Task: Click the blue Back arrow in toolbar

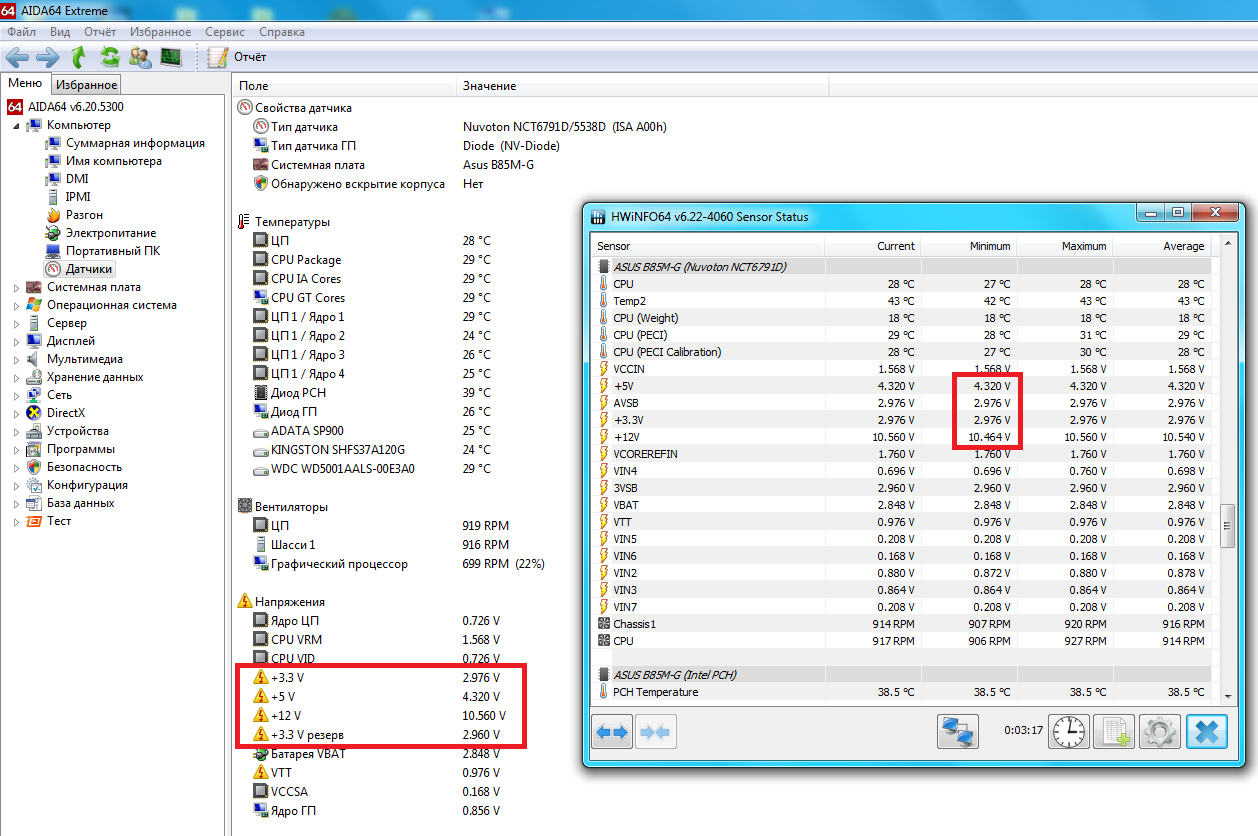Action: point(17,57)
